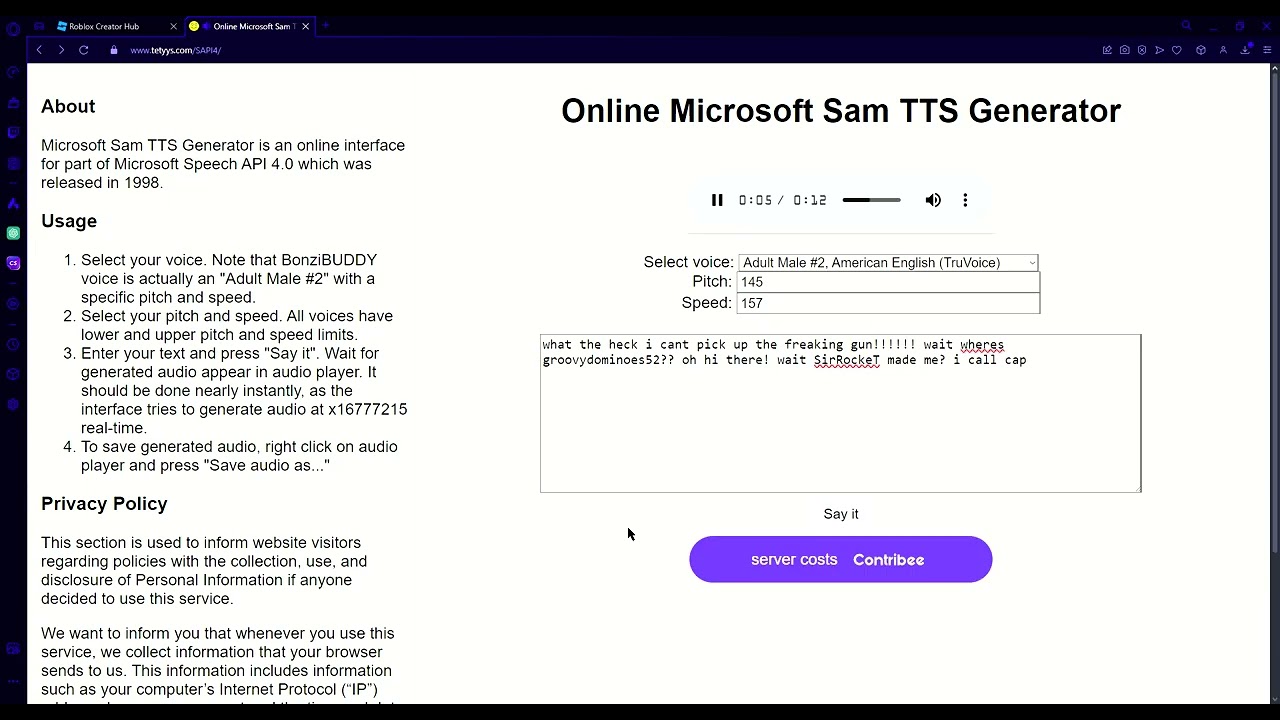The width and height of the screenshot is (1280, 720).
Task: Click the Usage heading
Action: pos(69,221)
